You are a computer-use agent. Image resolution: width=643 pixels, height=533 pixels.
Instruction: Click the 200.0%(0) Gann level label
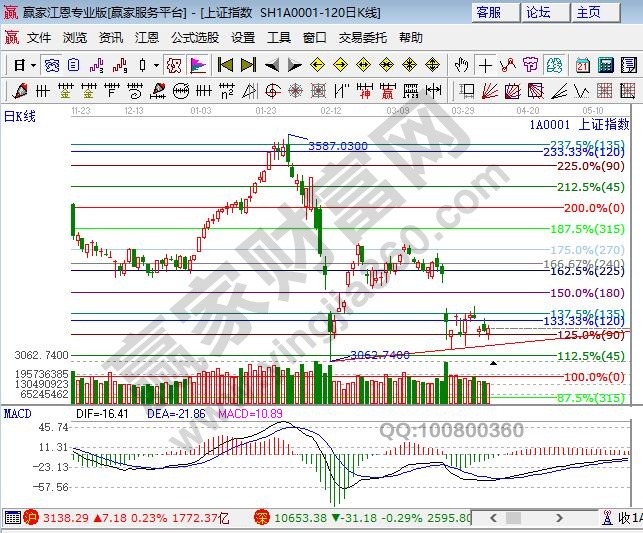(x=594, y=208)
